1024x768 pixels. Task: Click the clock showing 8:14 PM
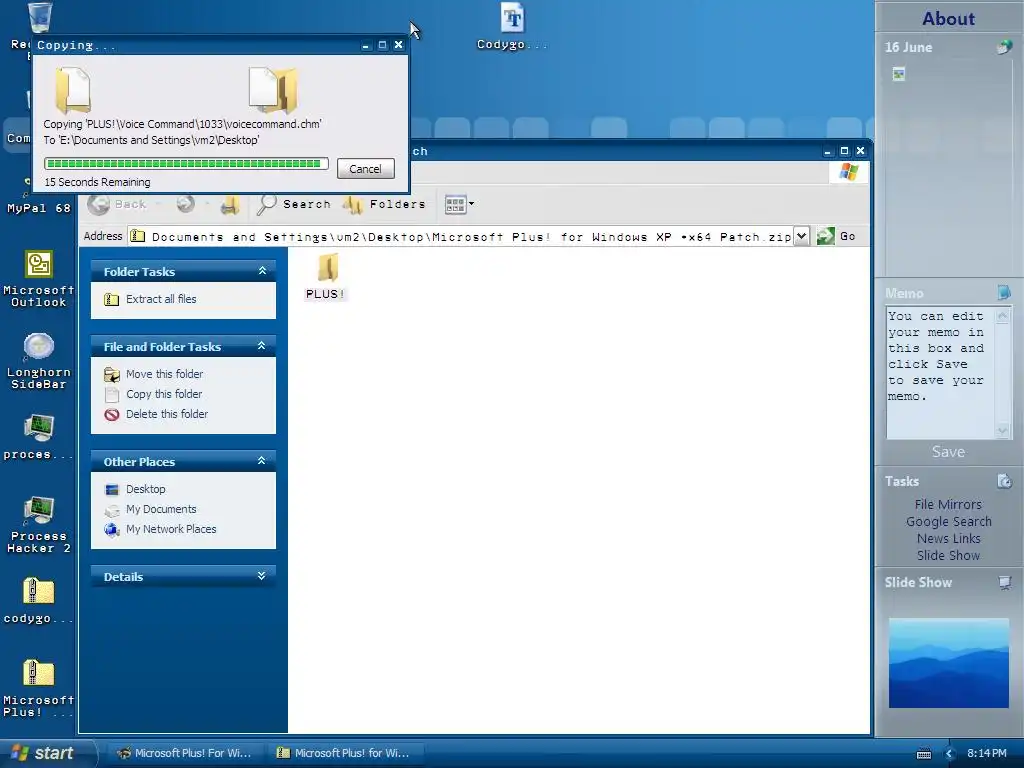point(986,754)
